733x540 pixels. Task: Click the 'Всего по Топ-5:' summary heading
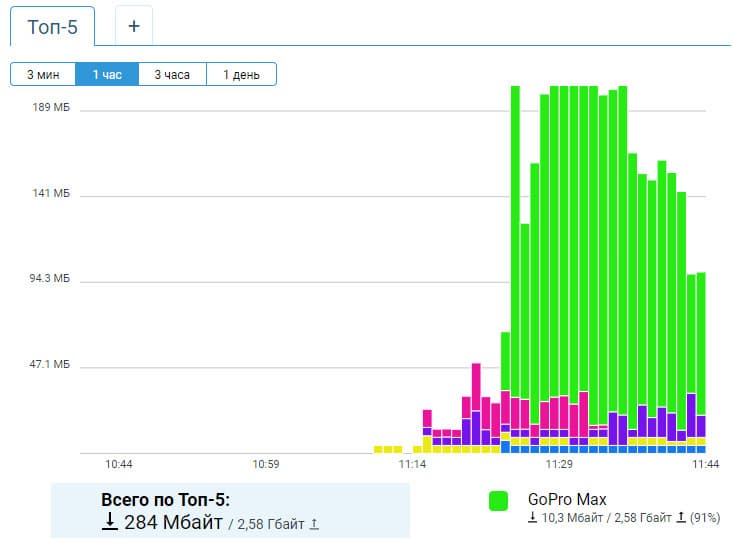click(x=165, y=500)
